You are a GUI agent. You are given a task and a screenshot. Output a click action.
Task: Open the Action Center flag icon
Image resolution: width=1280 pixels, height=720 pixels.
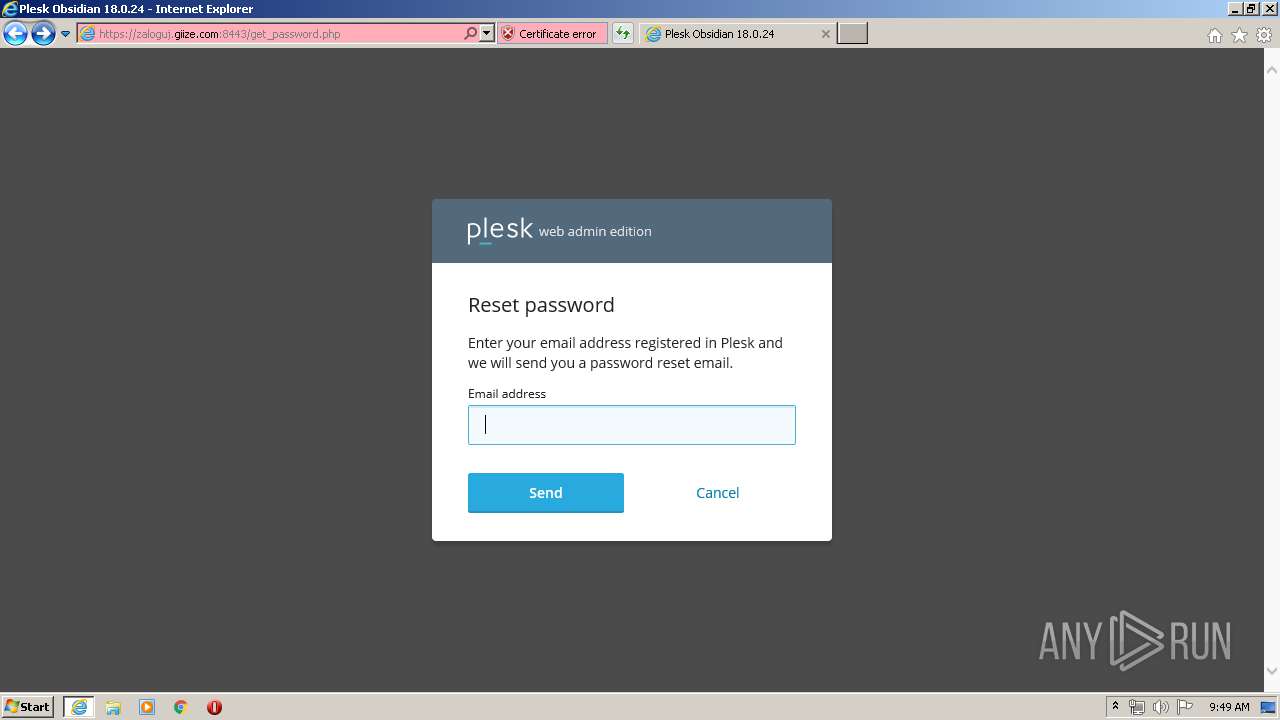click(1184, 707)
